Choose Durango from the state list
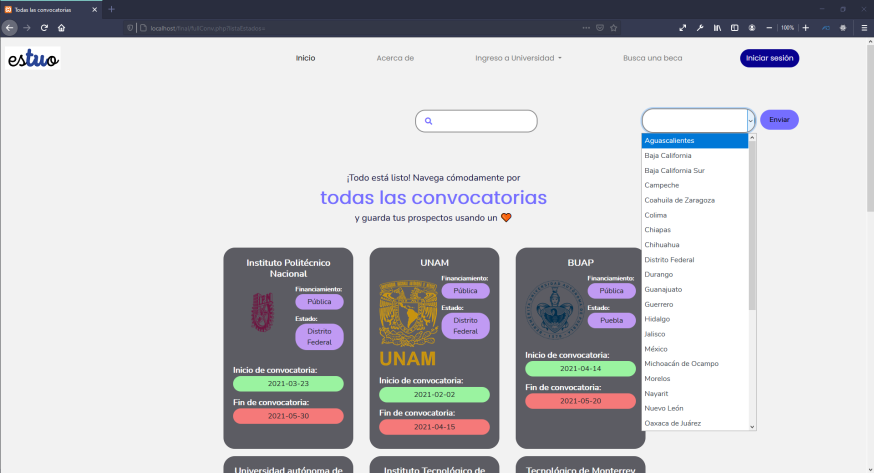Viewport: 874px width, 473px height. (x=695, y=275)
